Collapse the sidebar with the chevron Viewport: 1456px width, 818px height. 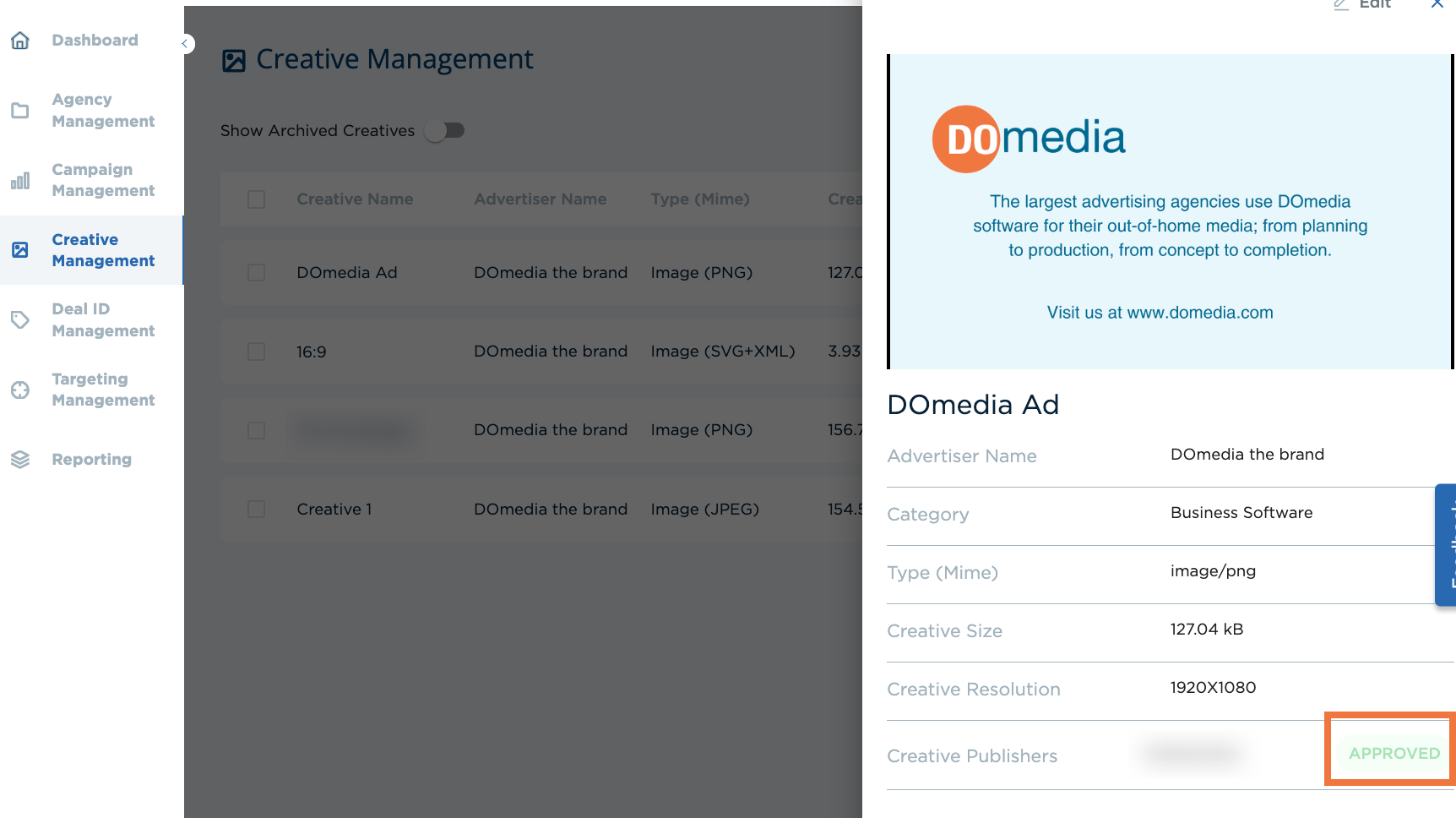tap(185, 44)
